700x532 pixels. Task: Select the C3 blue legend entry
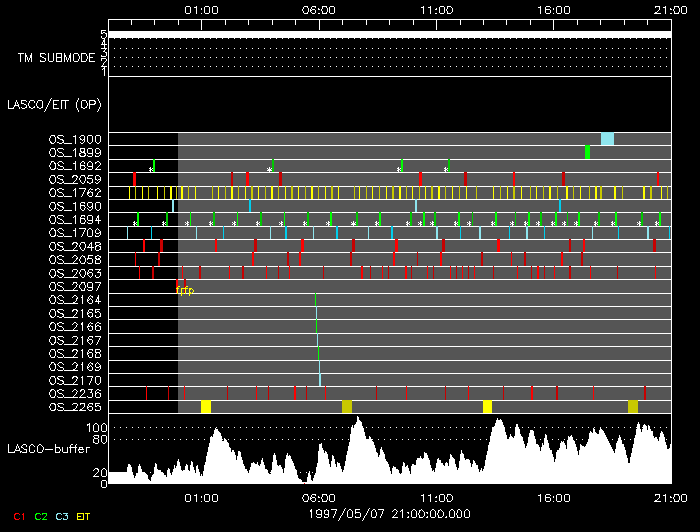(63, 517)
